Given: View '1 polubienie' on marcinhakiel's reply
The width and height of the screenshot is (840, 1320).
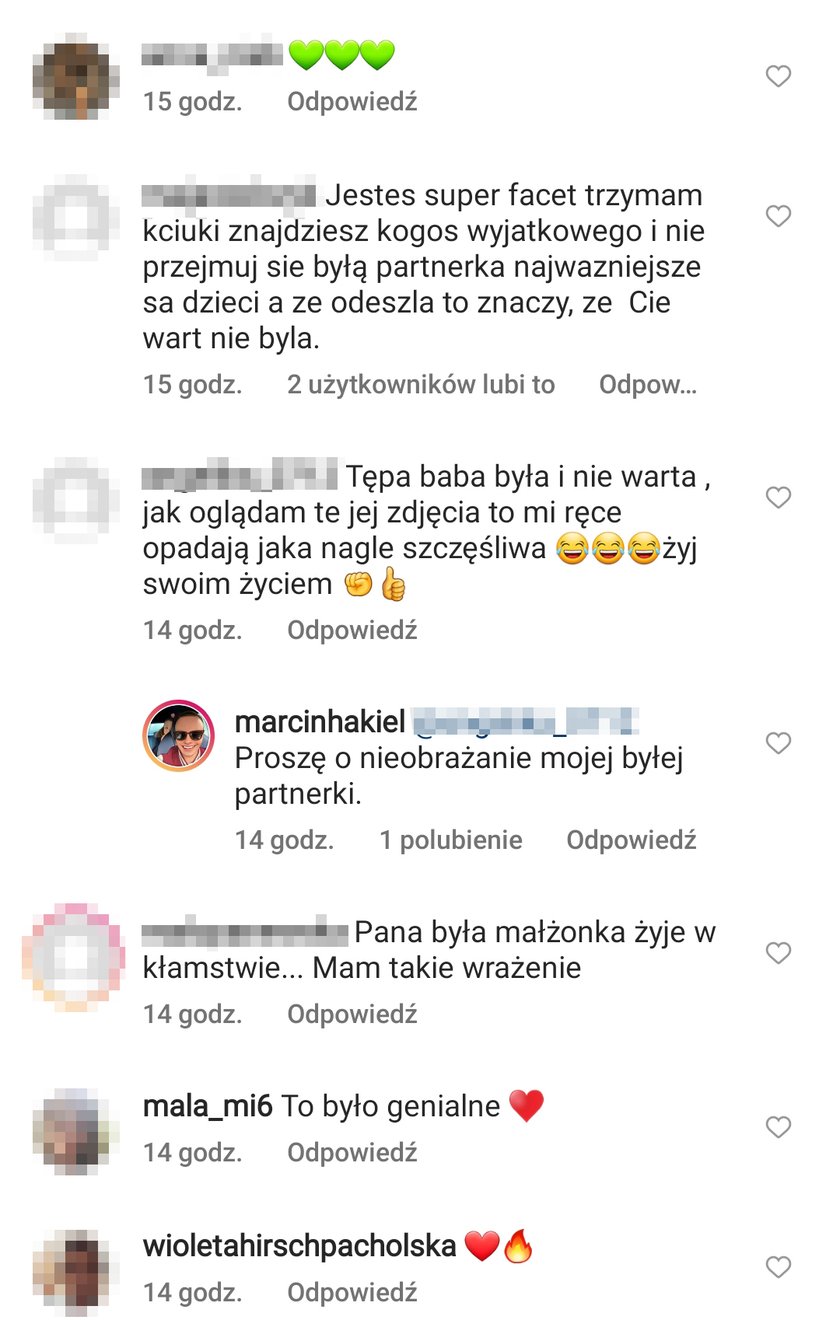Looking at the screenshot, I should [451, 840].
